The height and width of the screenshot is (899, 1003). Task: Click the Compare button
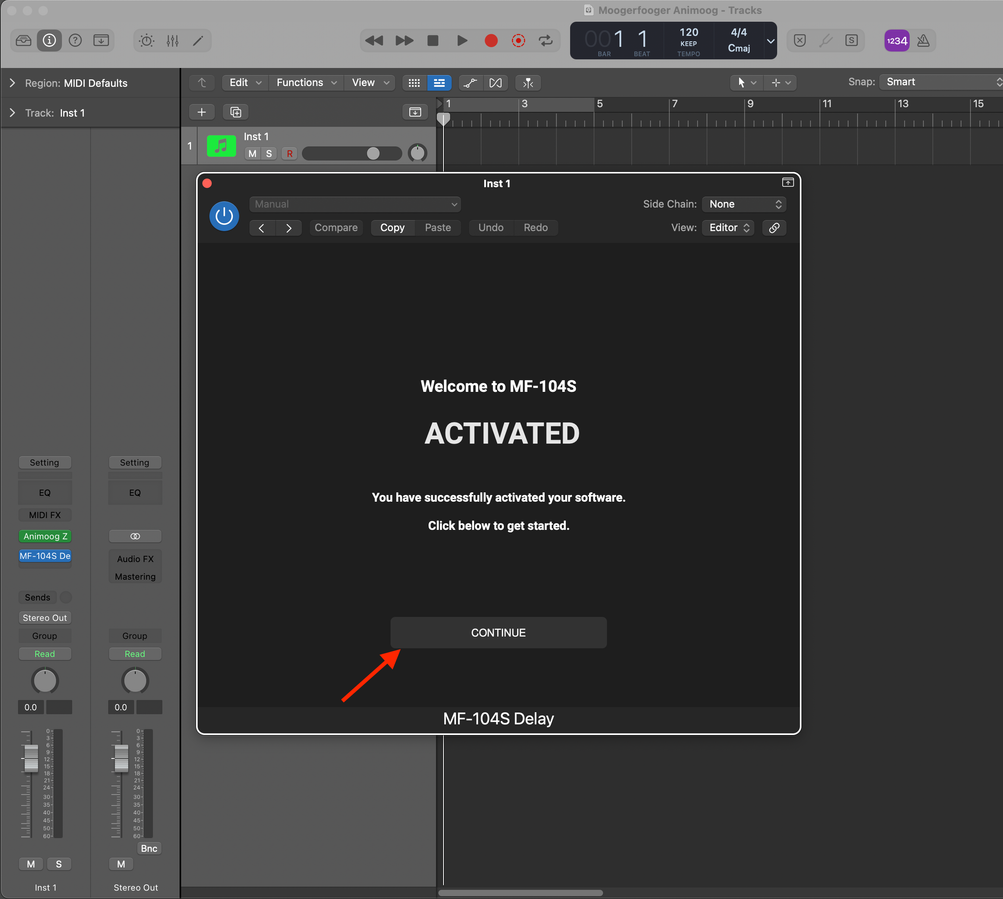(x=336, y=228)
